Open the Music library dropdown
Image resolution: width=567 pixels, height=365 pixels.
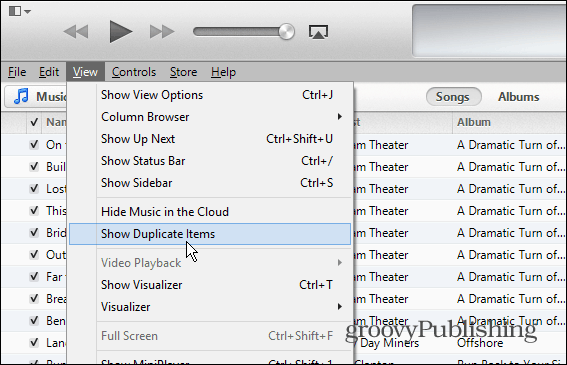[x=36, y=97]
